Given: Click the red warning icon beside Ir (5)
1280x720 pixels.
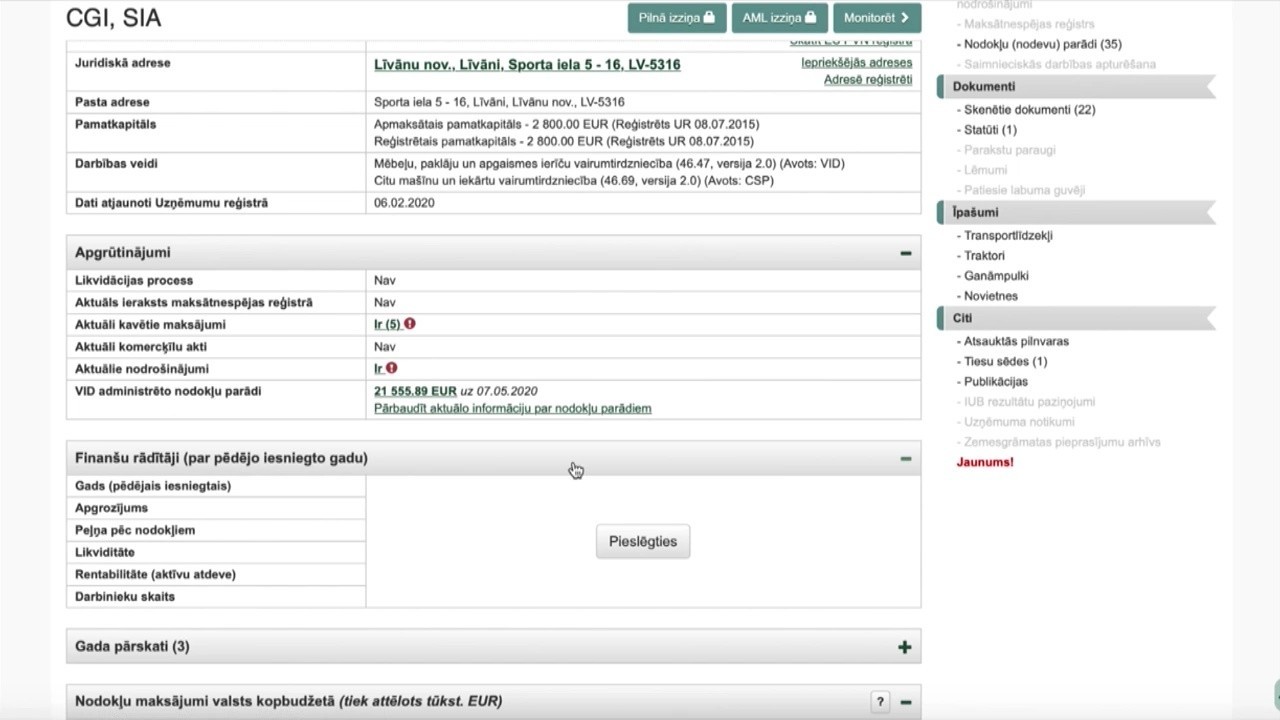Looking at the screenshot, I should [x=410, y=324].
